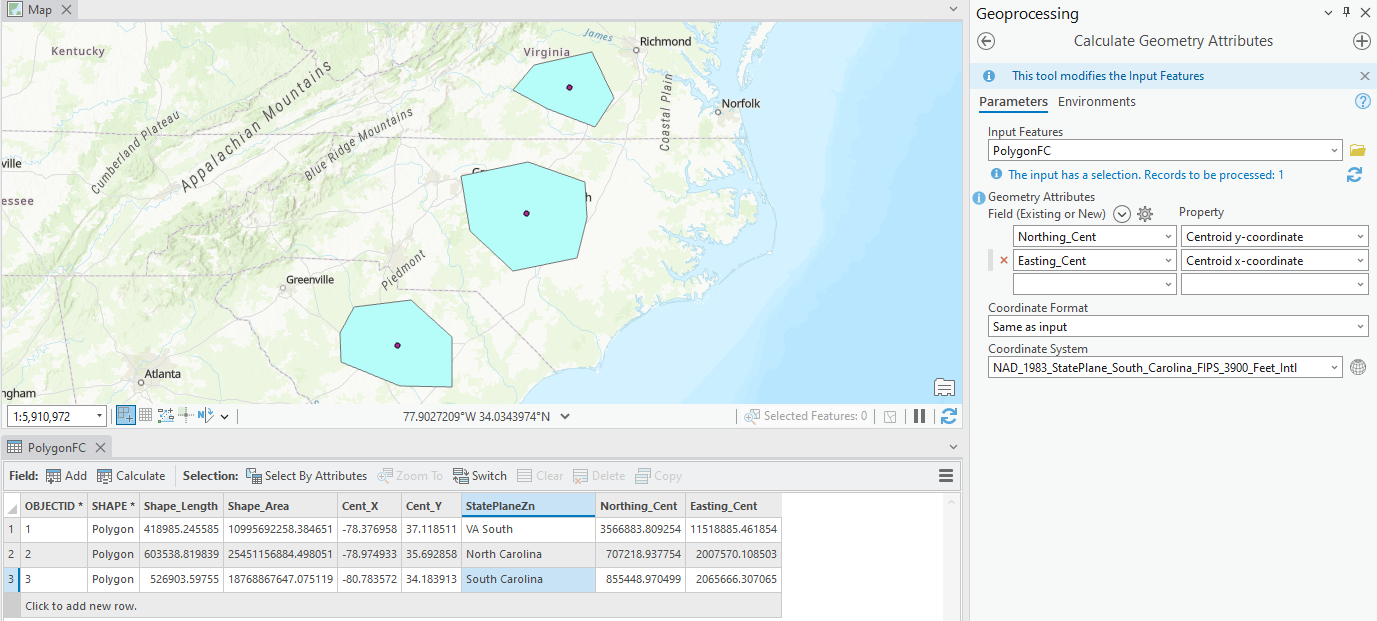Click the map refresh icon in status bar

click(948, 415)
